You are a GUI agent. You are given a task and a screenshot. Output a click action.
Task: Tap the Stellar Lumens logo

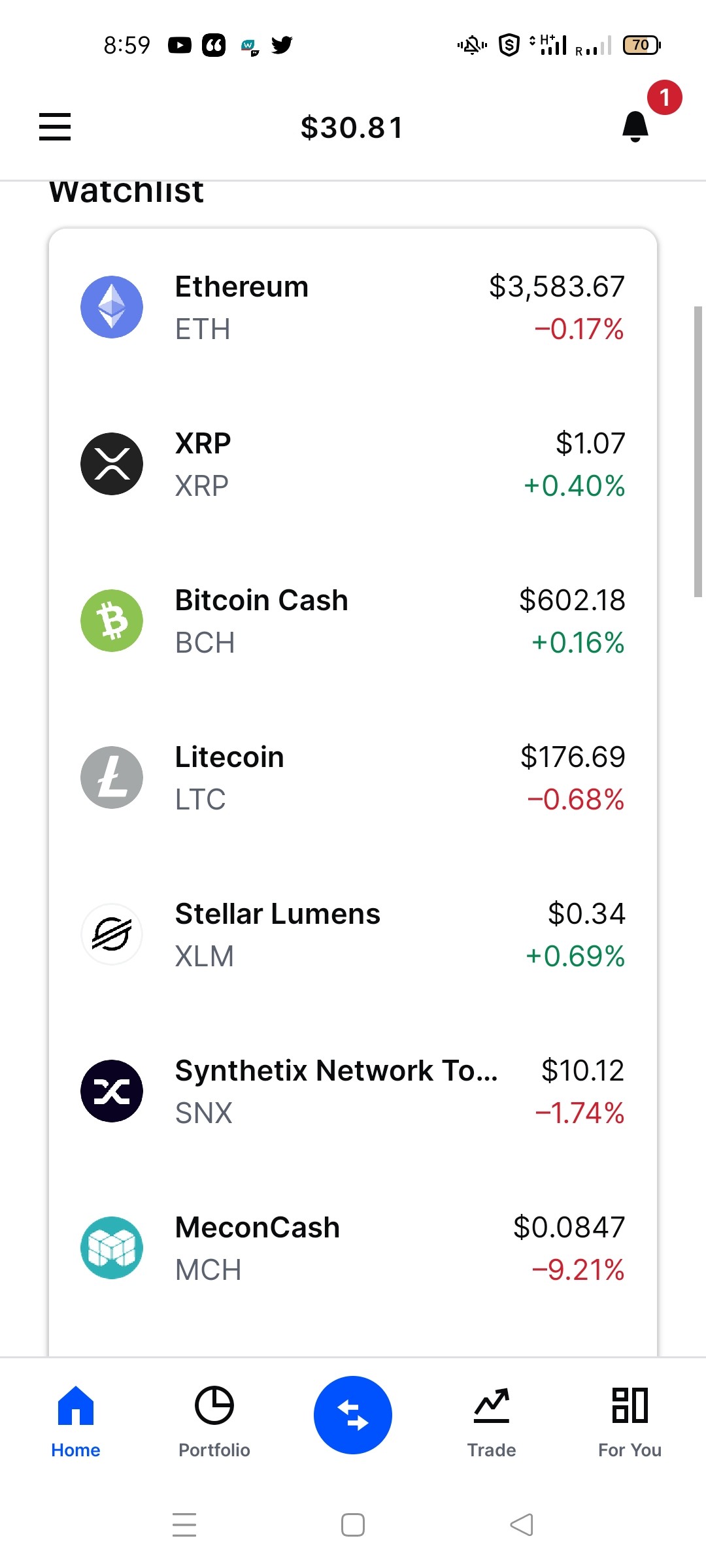112,934
